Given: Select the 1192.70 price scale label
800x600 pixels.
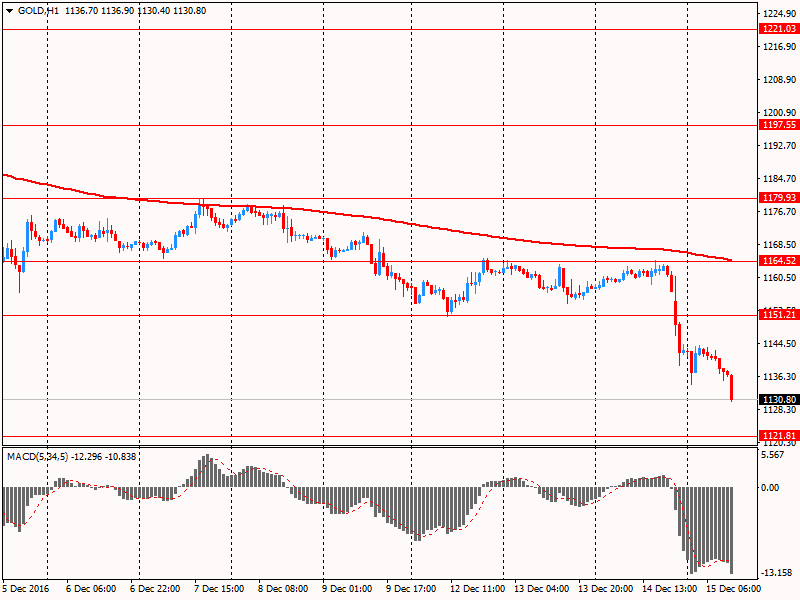Looking at the screenshot, I should point(779,146).
